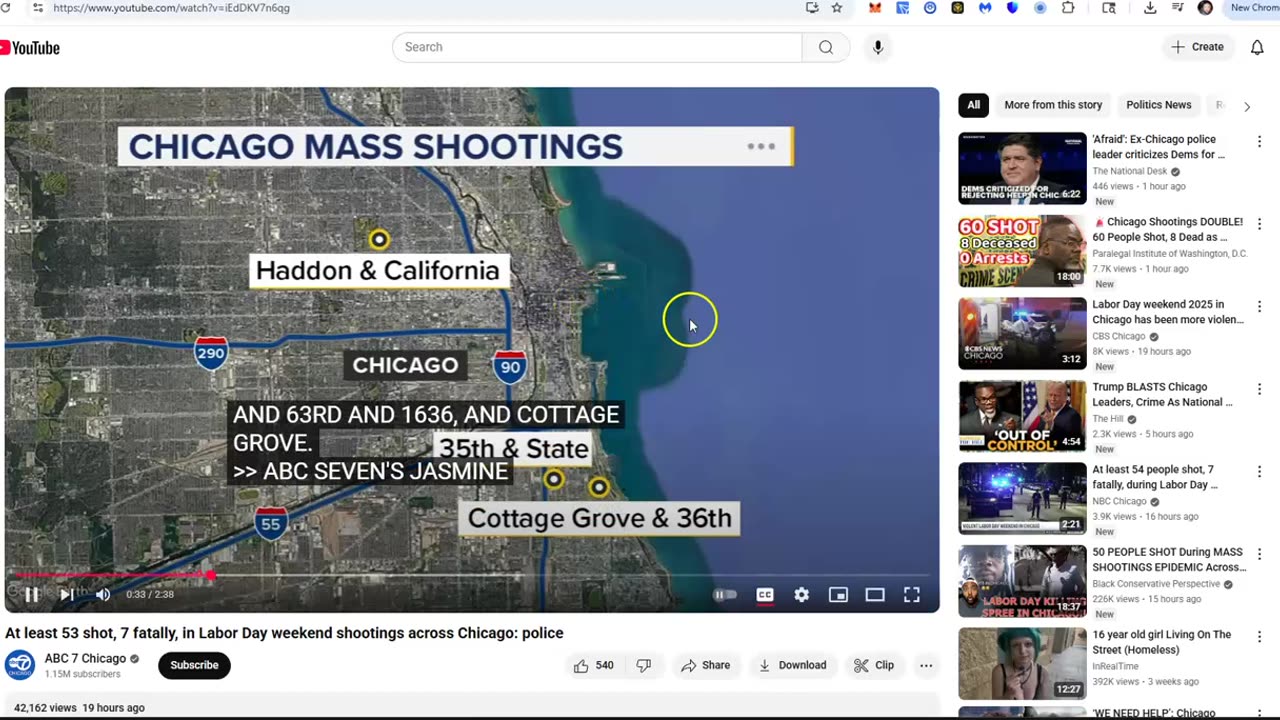
Task: Open menu for Chicago Shootings DOUBLE video
Action: pos(1259,224)
